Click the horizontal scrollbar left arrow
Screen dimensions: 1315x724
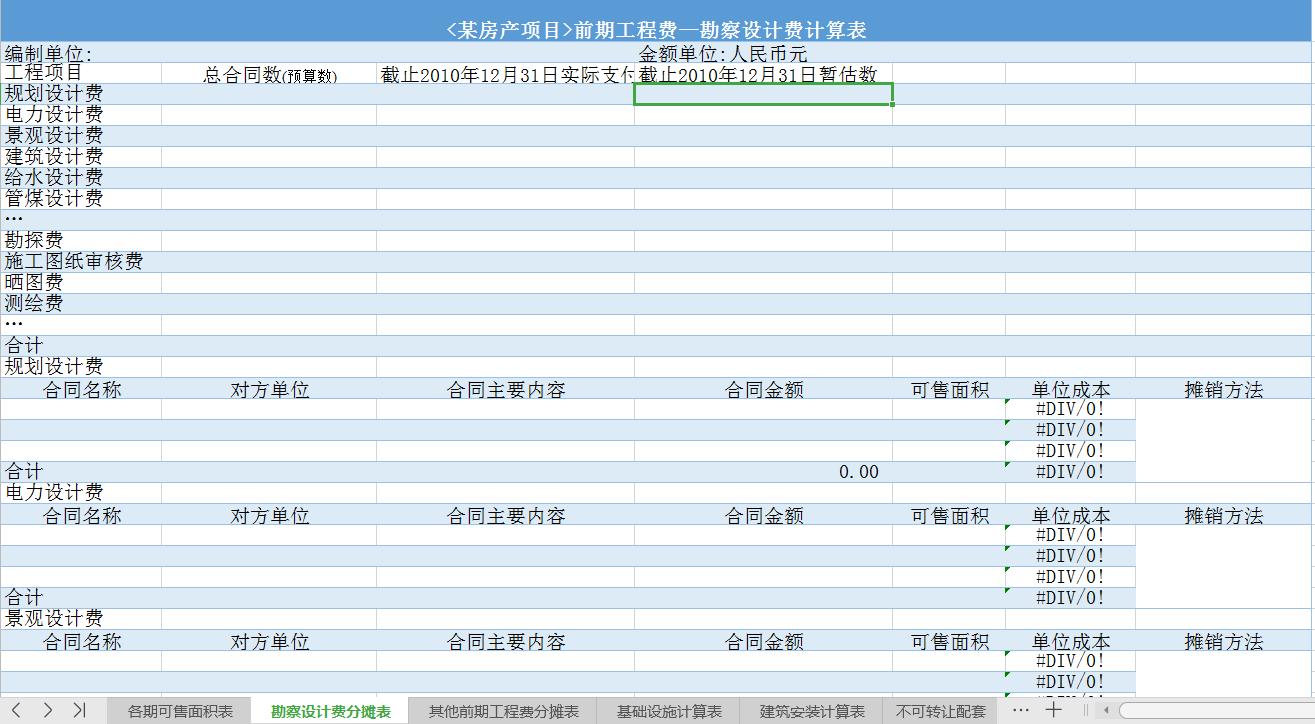(x=1107, y=710)
